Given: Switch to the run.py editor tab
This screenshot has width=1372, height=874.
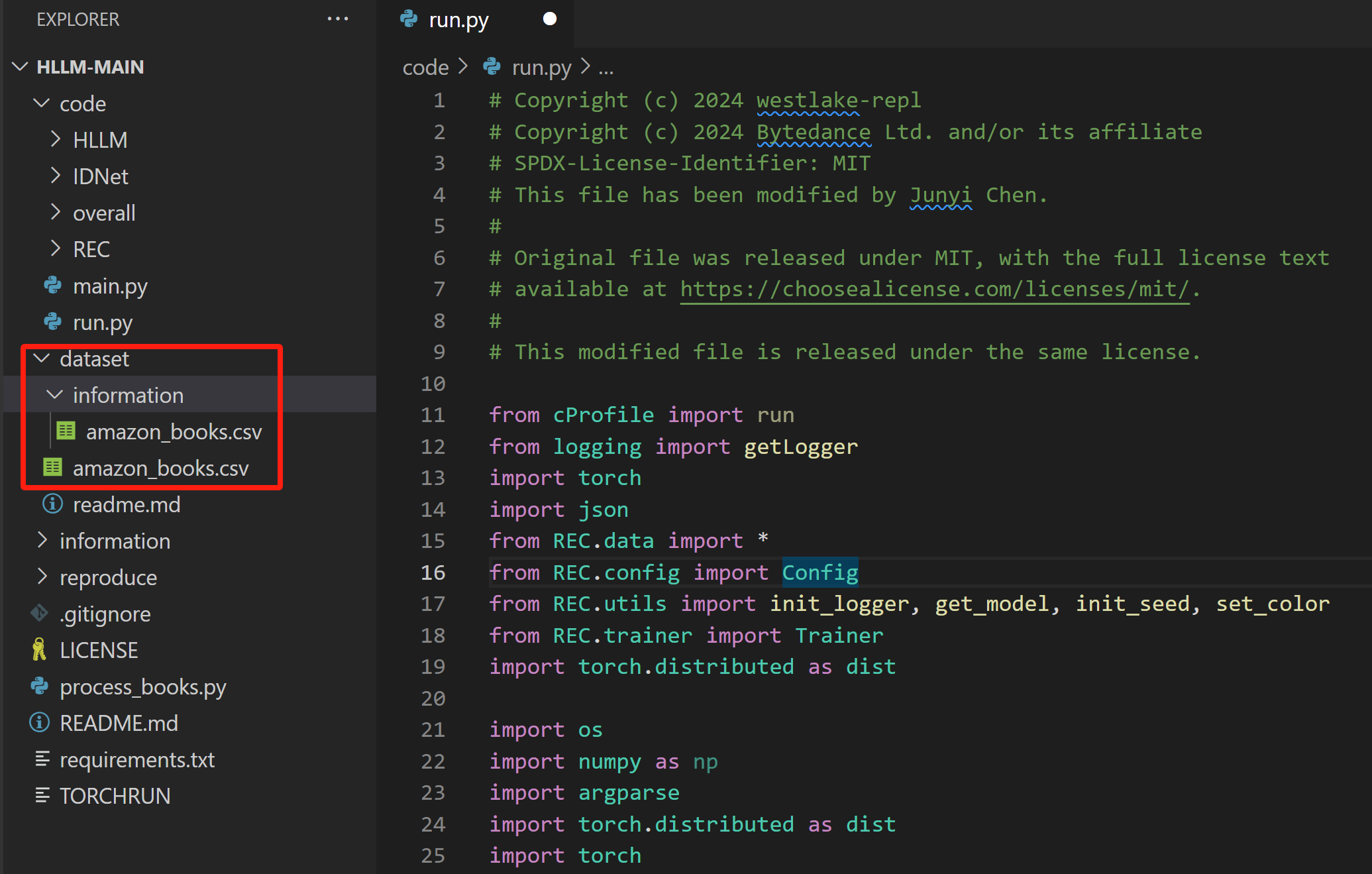Looking at the screenshot, I should tap(458, 21).
